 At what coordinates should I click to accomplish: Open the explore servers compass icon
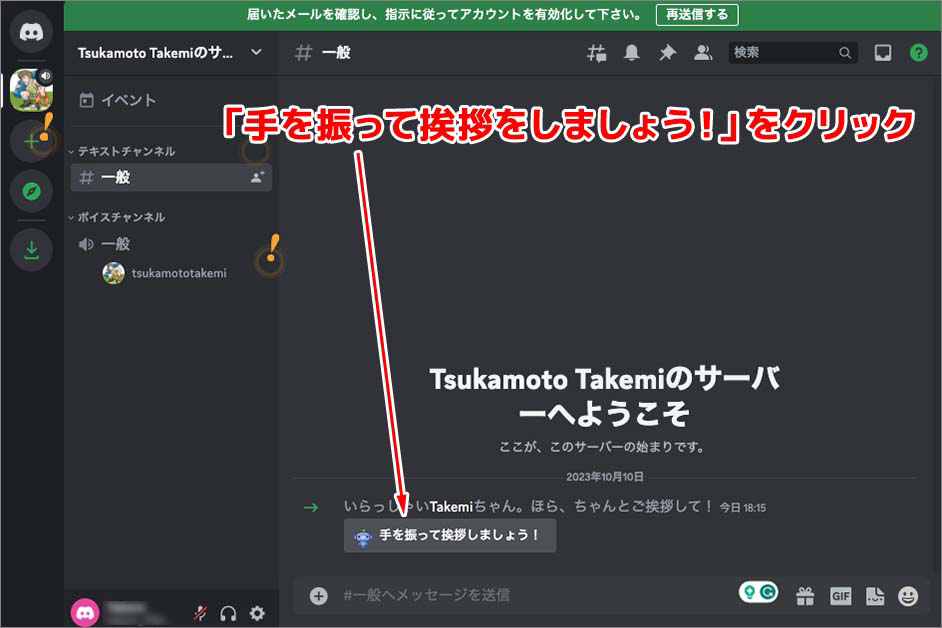point(31,190)
